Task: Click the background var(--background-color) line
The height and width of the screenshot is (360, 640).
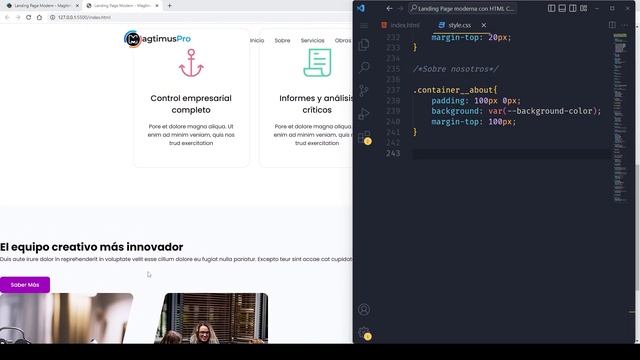Action: pyautogui.click(x=516, y=111)
